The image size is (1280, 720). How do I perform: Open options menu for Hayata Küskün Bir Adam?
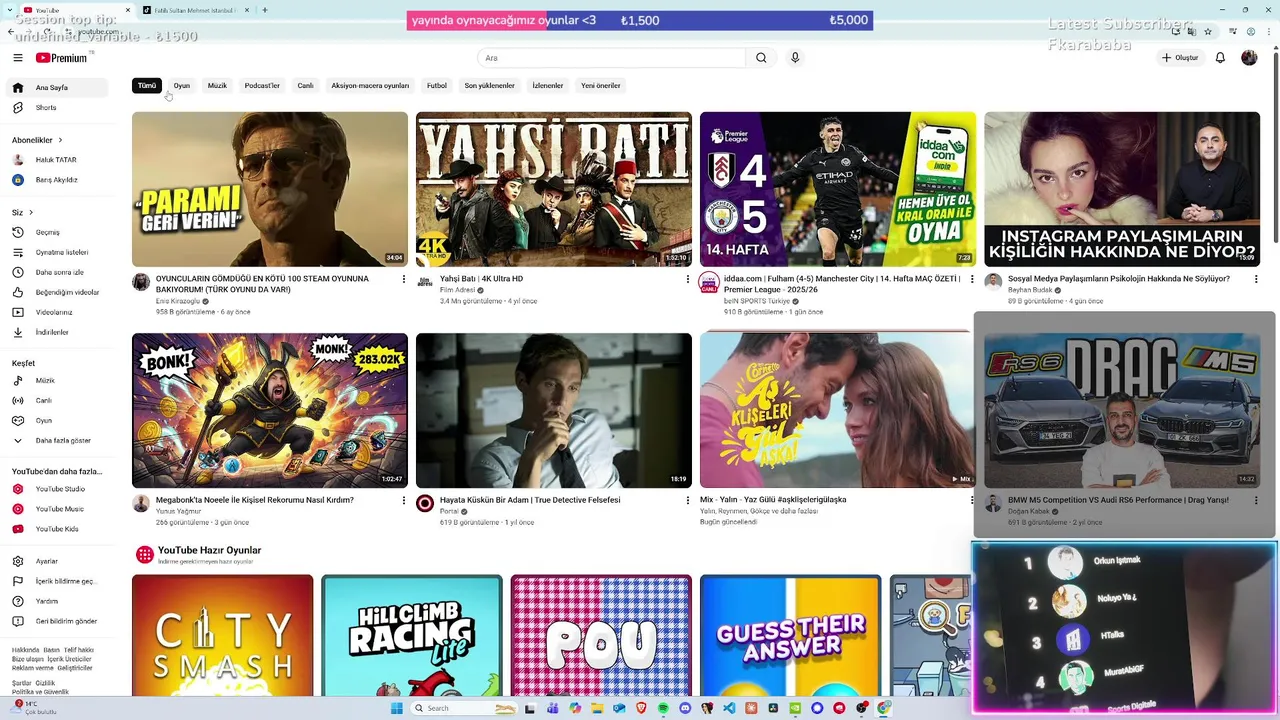pyautogui.click(x=687, y=500)
